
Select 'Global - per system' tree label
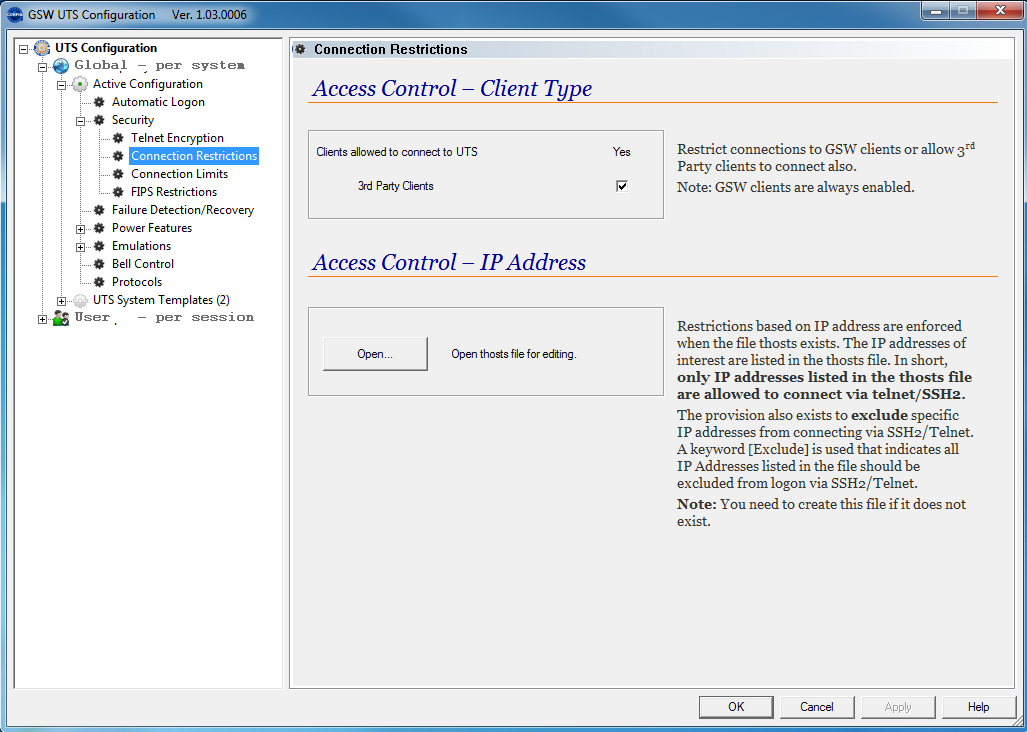pyautogui.click(x=159, y=65)
